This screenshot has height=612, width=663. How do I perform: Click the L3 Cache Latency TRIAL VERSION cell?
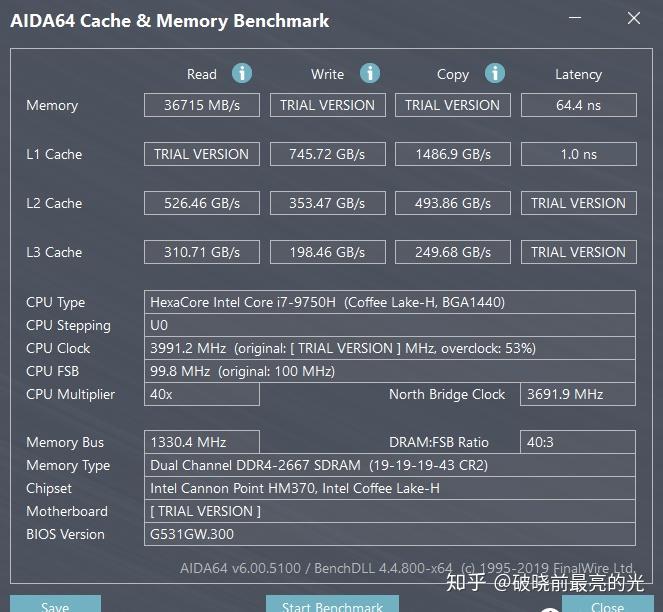click(x=579, y=252)
